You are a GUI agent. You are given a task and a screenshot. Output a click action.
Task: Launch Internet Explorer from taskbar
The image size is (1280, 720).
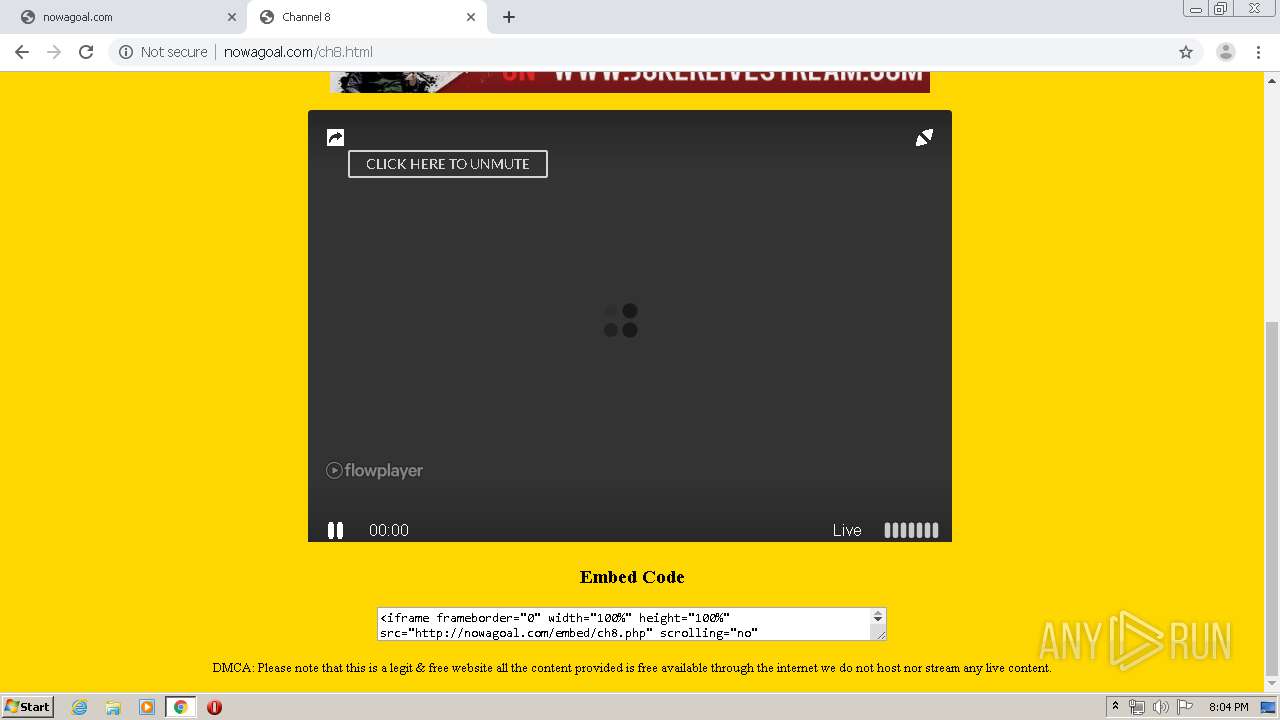[79, 707]
